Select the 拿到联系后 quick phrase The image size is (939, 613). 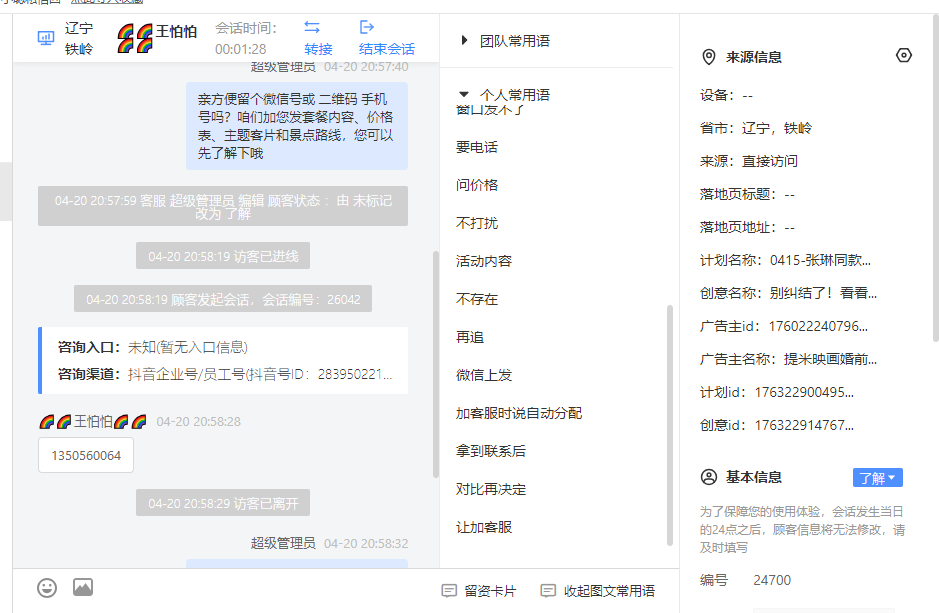490,451
